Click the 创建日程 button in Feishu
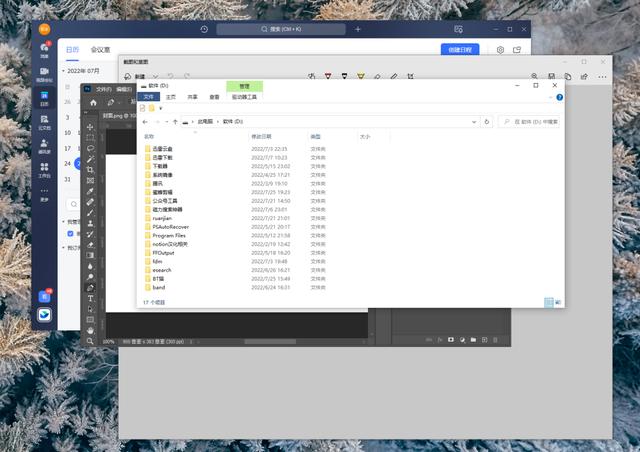Image resolution: width=640 pixels, height=452 pixels. tap(460, 50)
